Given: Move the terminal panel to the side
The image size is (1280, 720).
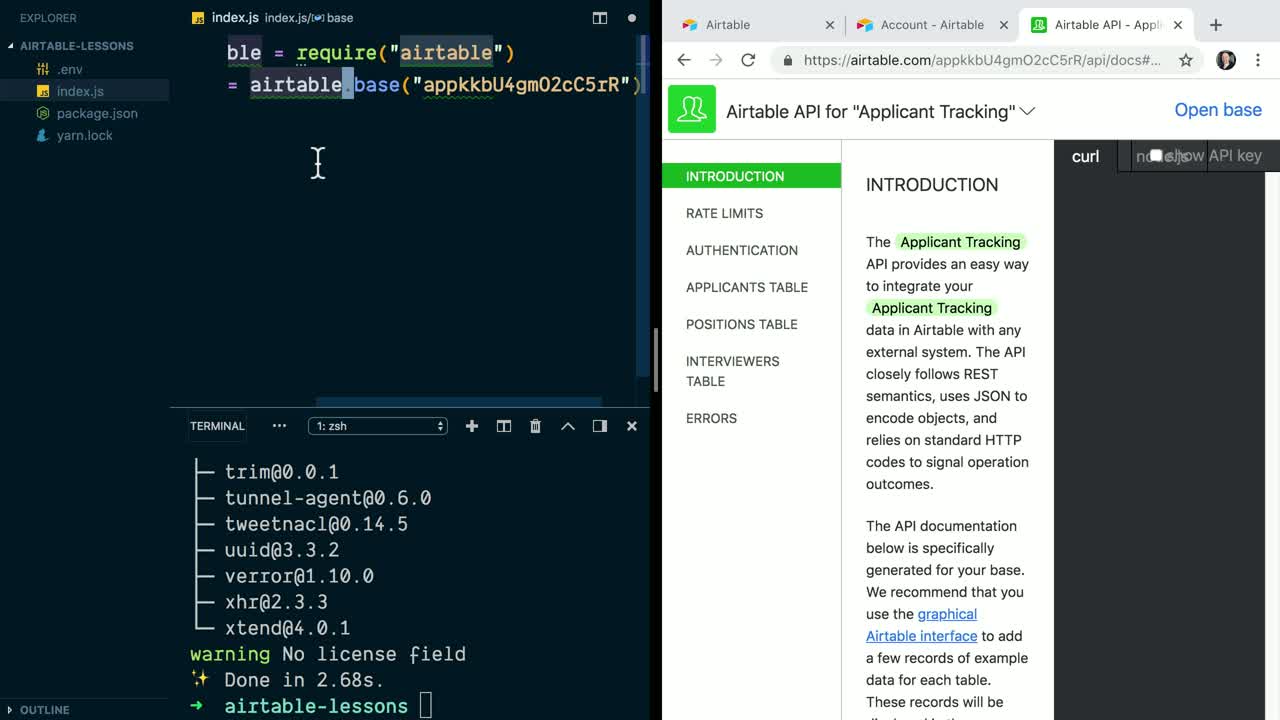Looking at the screenshot, I should [x=600, y=426].
